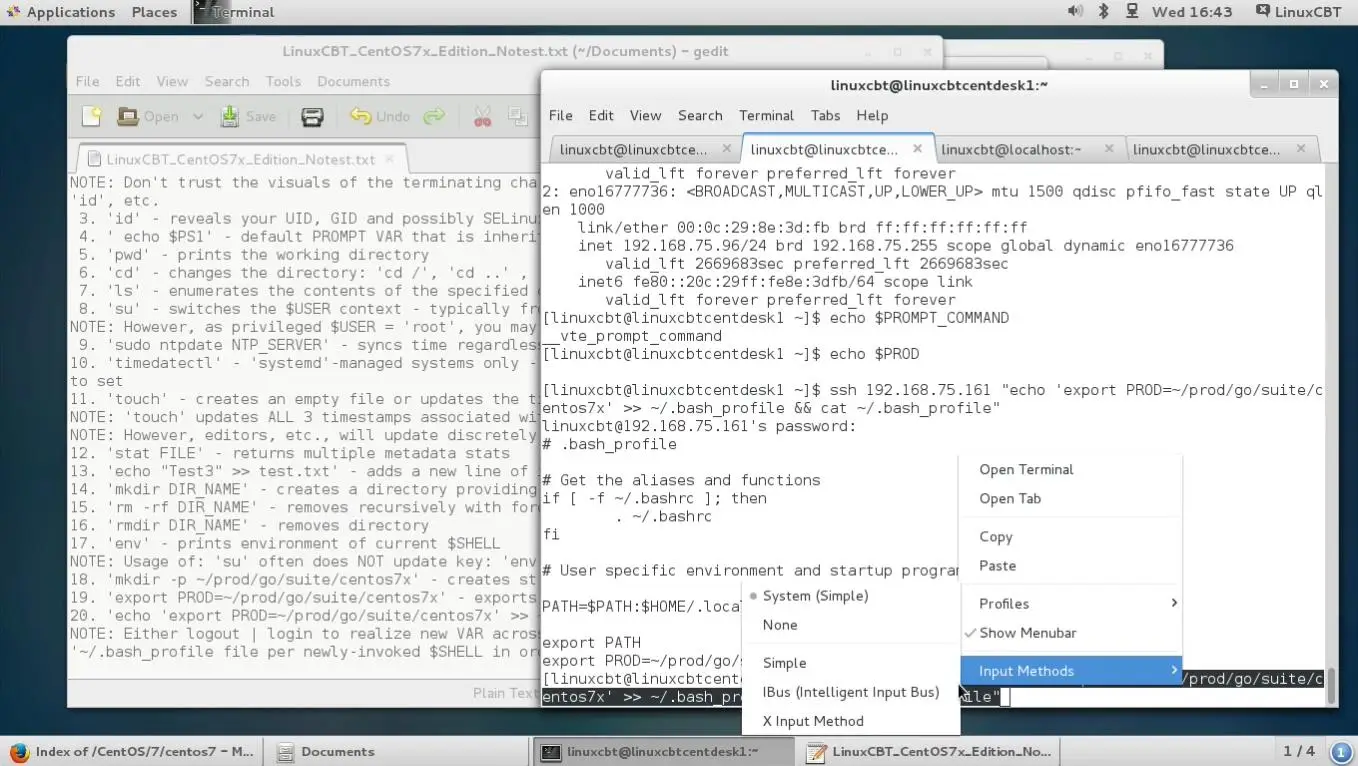
Task: Undo the last edit in gedit
Action: click(x=380, y=117)
